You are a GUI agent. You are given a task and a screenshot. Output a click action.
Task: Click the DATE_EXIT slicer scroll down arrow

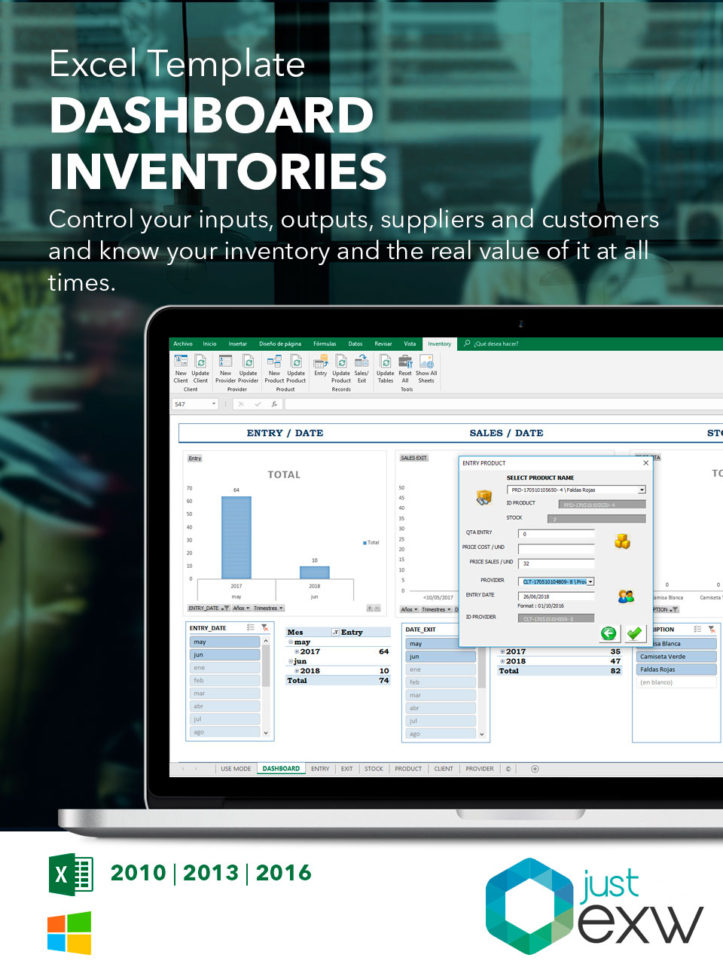[x=482, y=734]
